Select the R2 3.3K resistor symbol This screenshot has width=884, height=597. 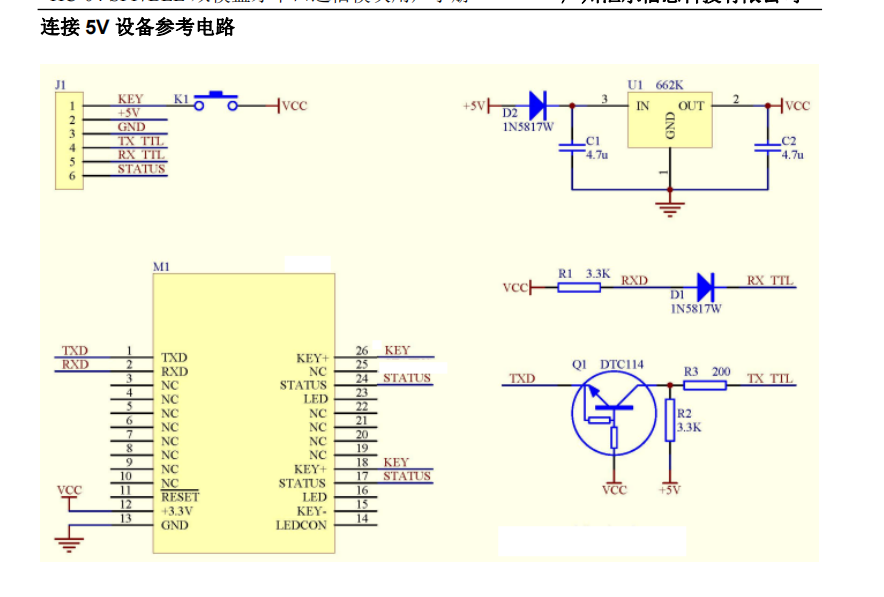tap(670, 420)
